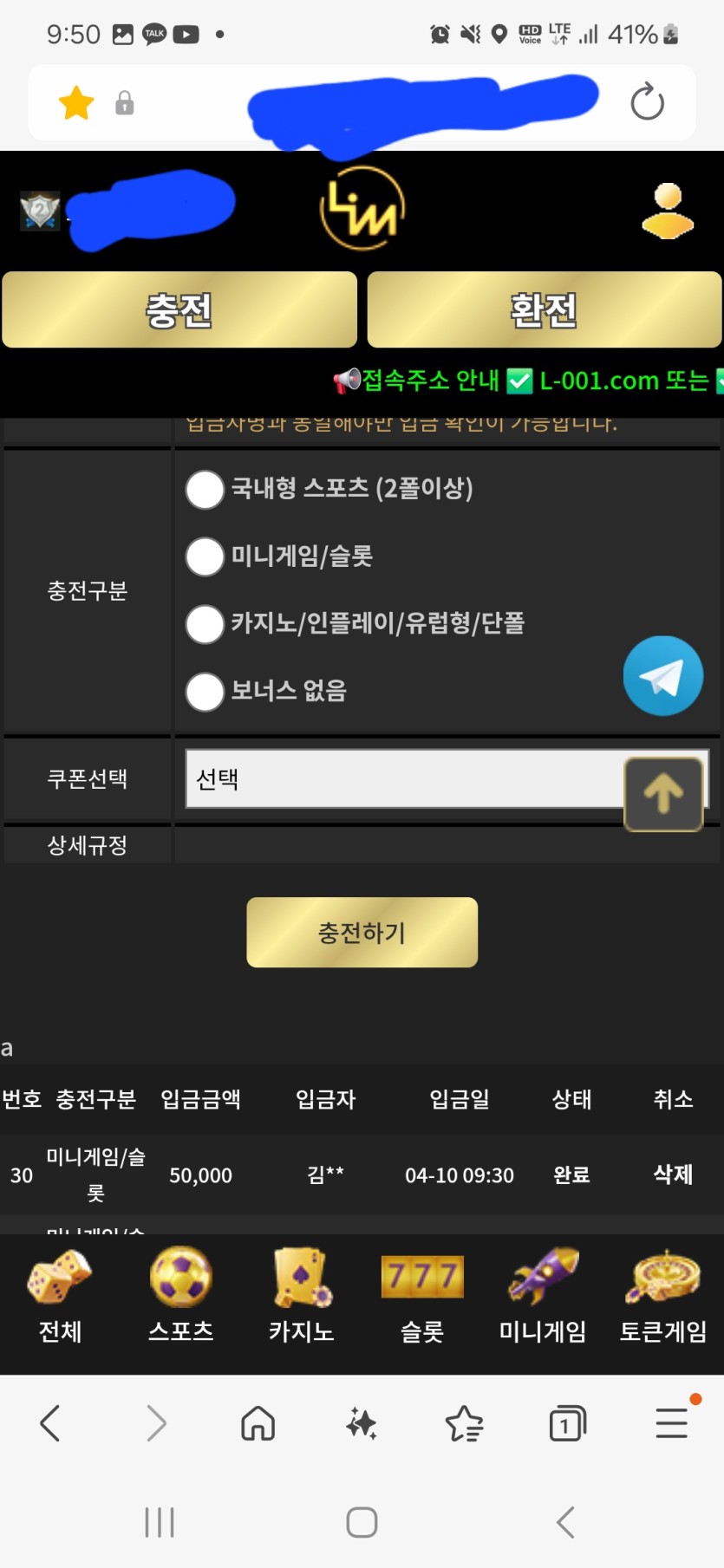Tap the Telegram support floating icon

click(662, 676)
